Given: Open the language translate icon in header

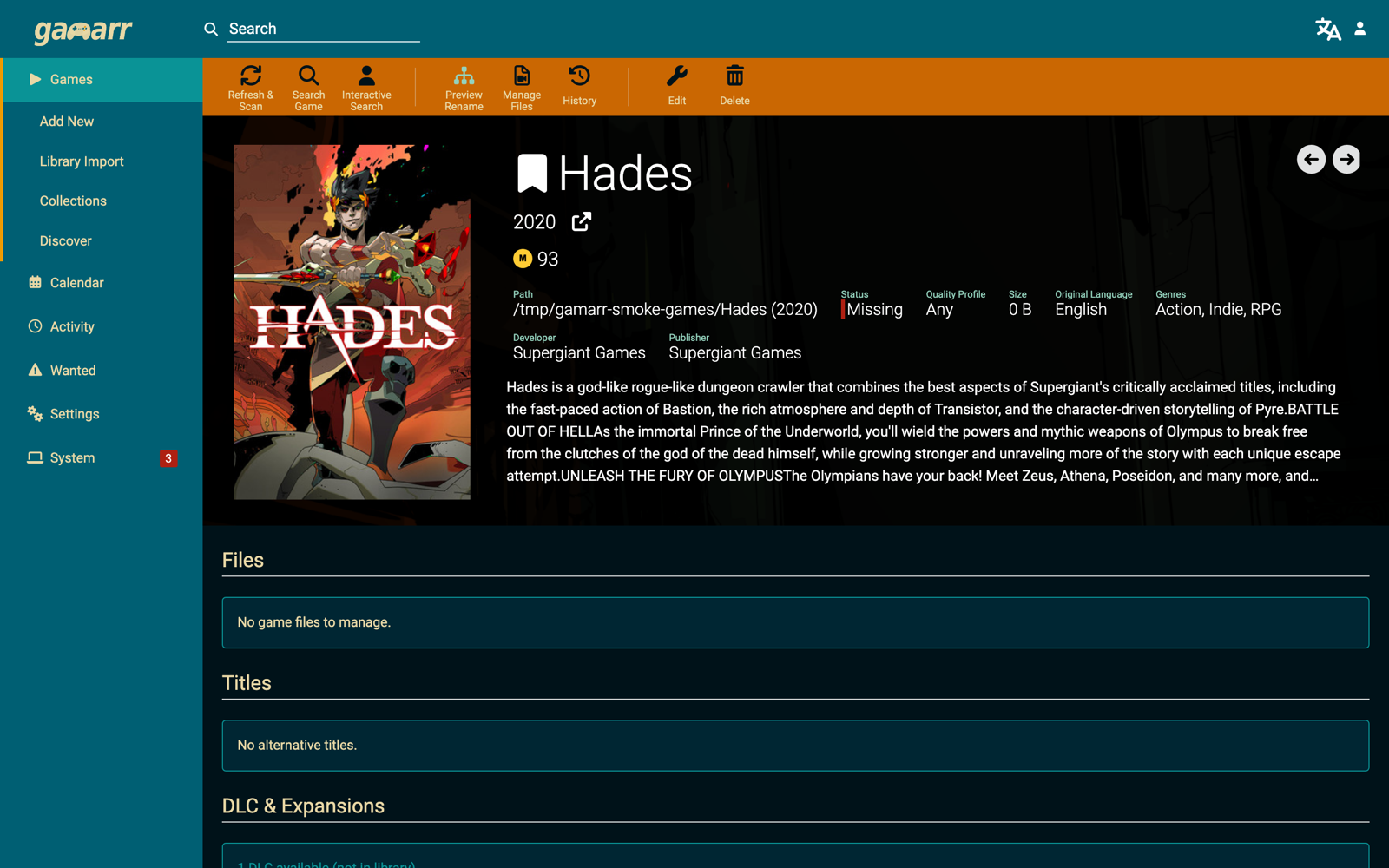Looking at the screenshot, I should pos(1327,29).
